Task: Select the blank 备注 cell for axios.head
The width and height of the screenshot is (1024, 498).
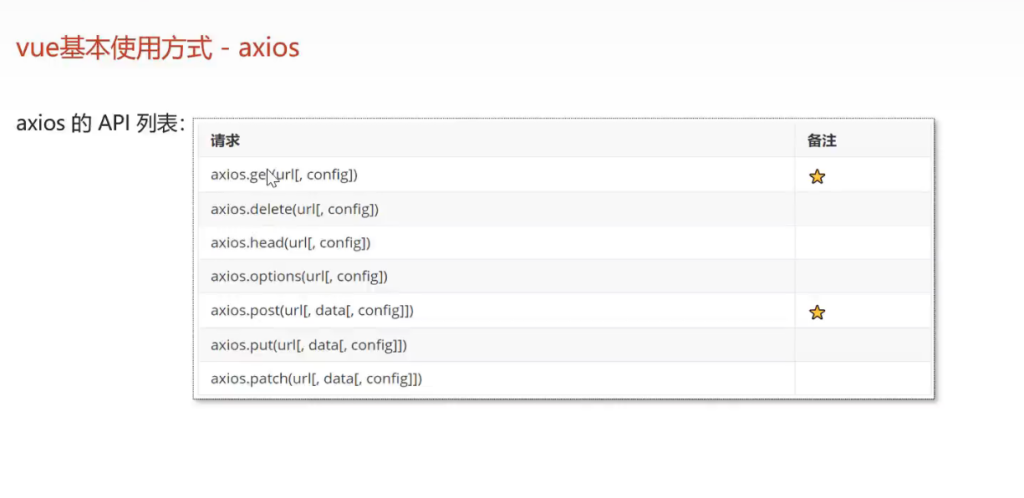Action: (x=862, y=243)
